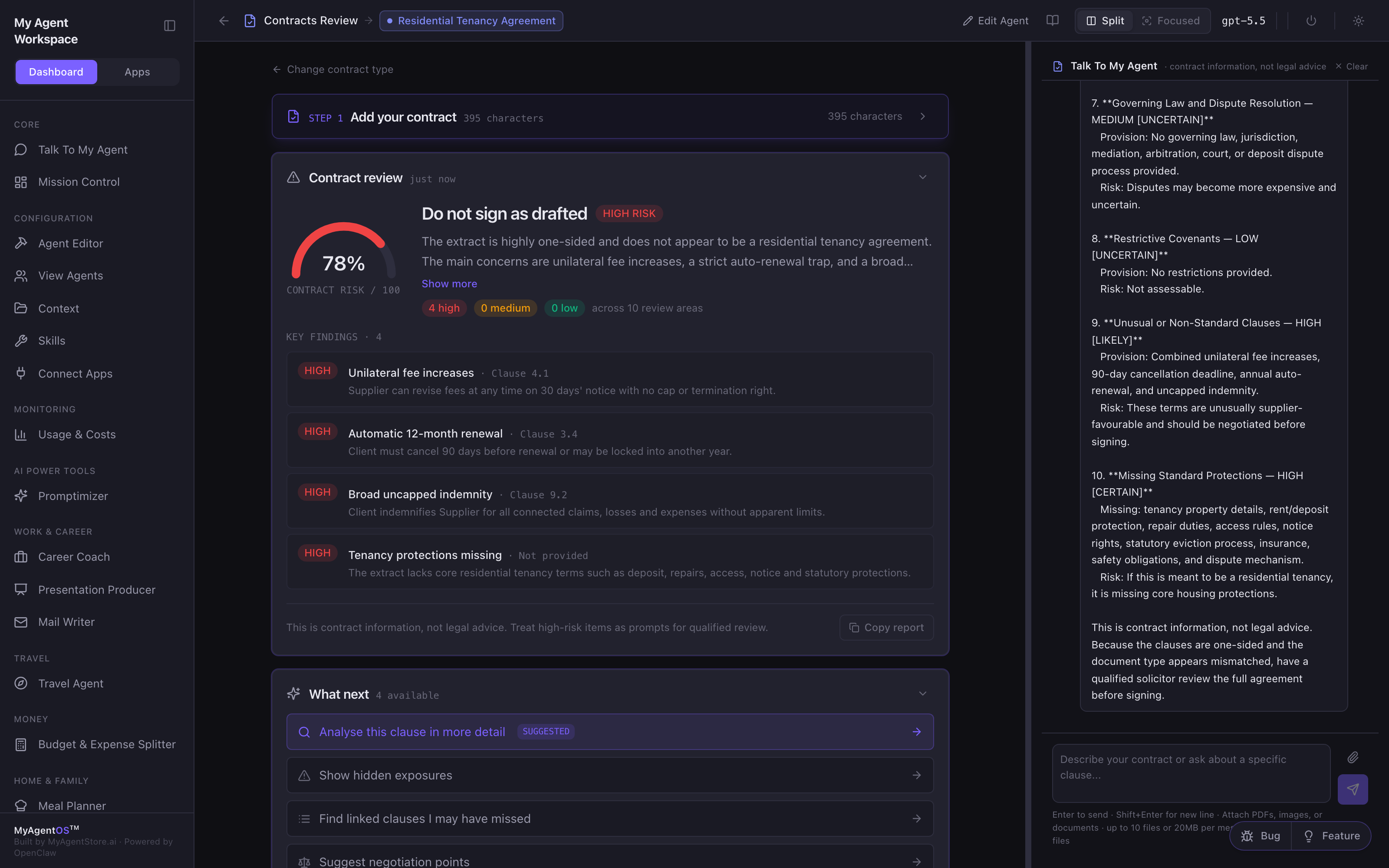Select Find linked clauses I may have missed

[609, 819]
